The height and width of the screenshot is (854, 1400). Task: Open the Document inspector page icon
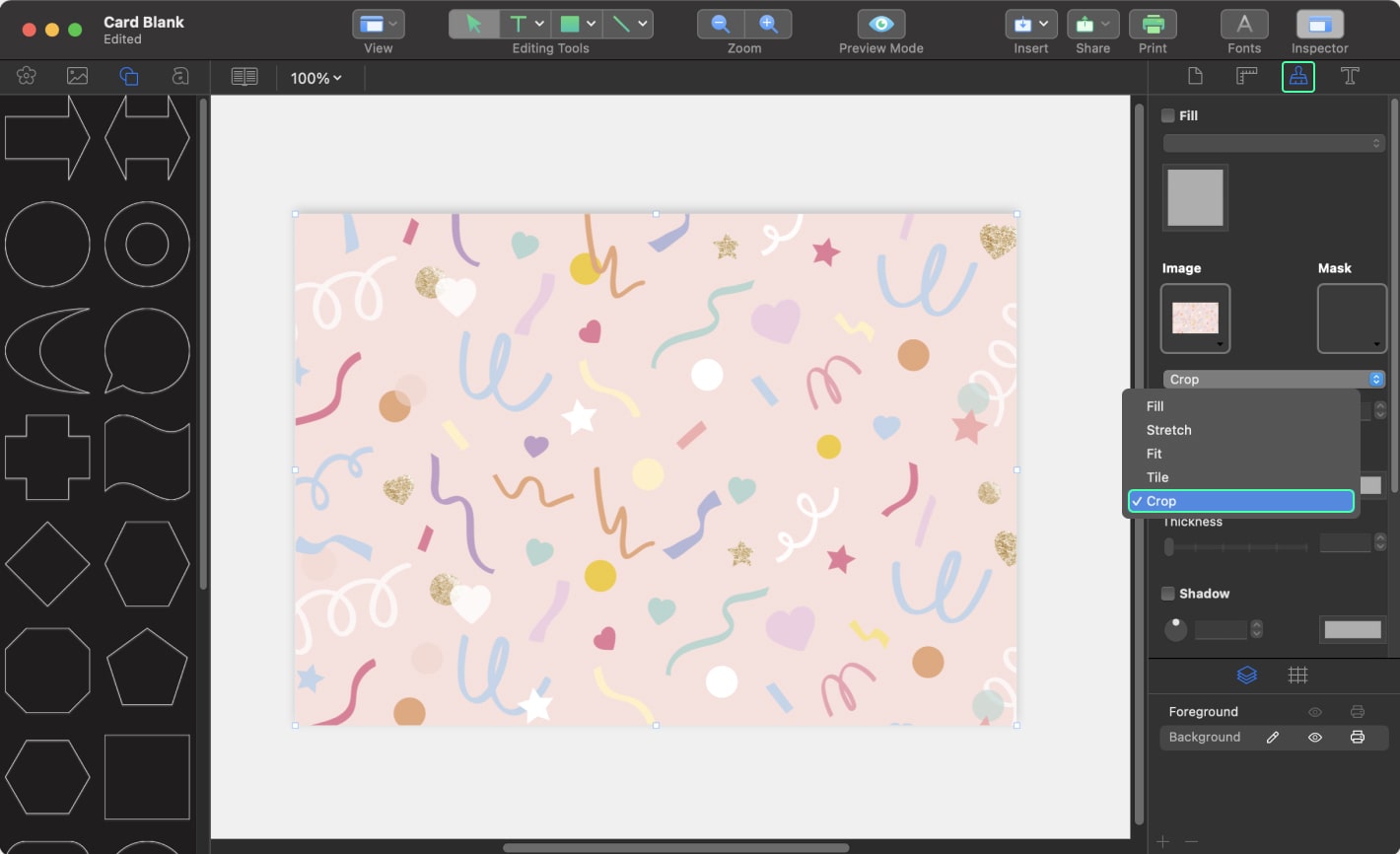click(x=1194, y=76)
